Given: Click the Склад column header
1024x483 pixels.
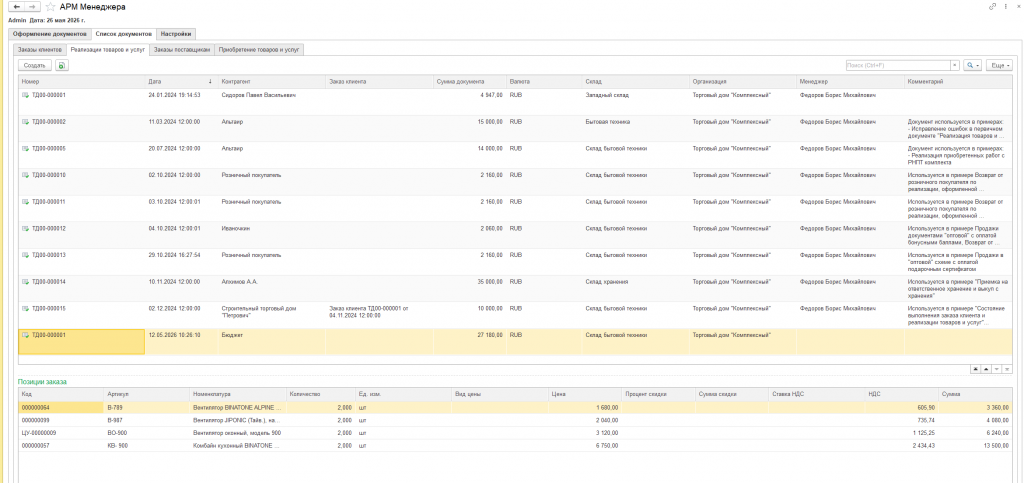Looking at the screenshot, I should pos(635,82).
